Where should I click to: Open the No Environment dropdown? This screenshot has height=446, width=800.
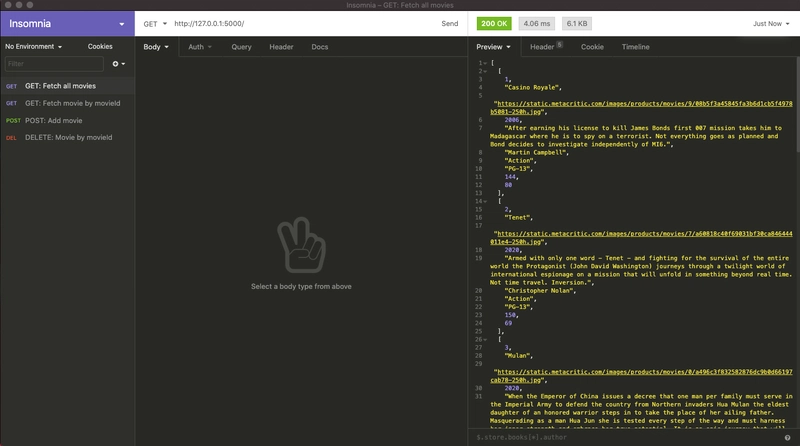[x=34, y=46]
